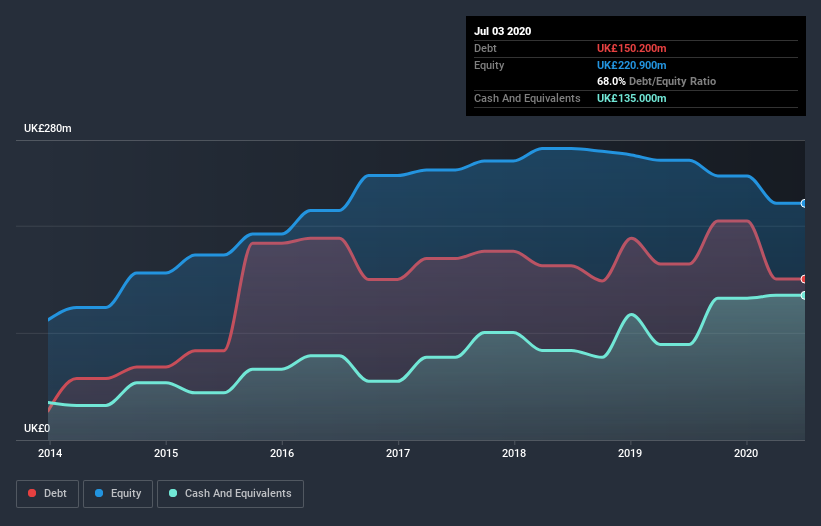Image resolution: width=821 pixels, height=526 pixels.
Task: Click the UK£0 axis label
Action: click(x=37, y=428)
